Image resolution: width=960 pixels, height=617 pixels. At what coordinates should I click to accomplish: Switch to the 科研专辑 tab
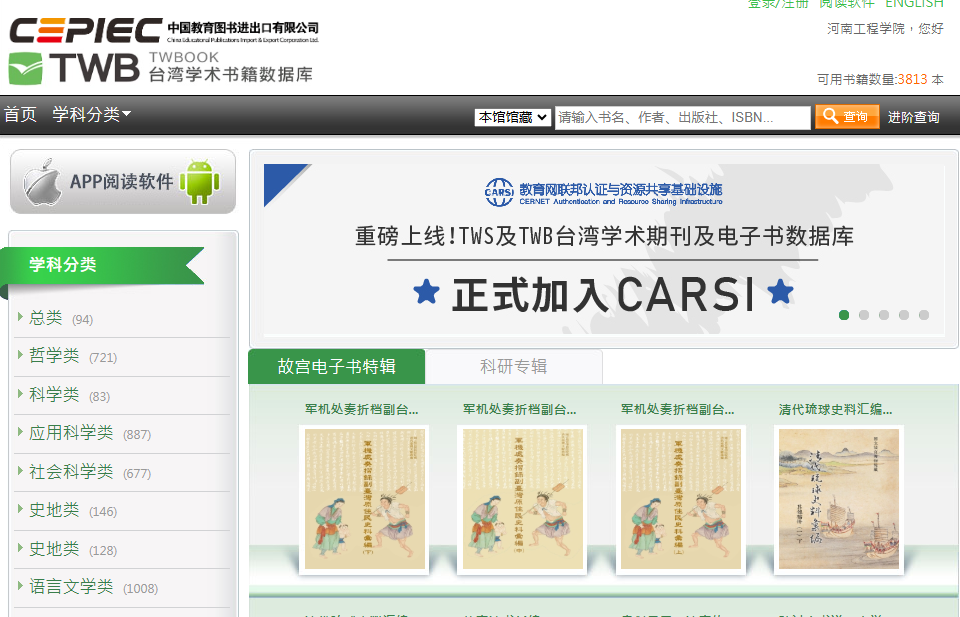(x=514, y=367)
